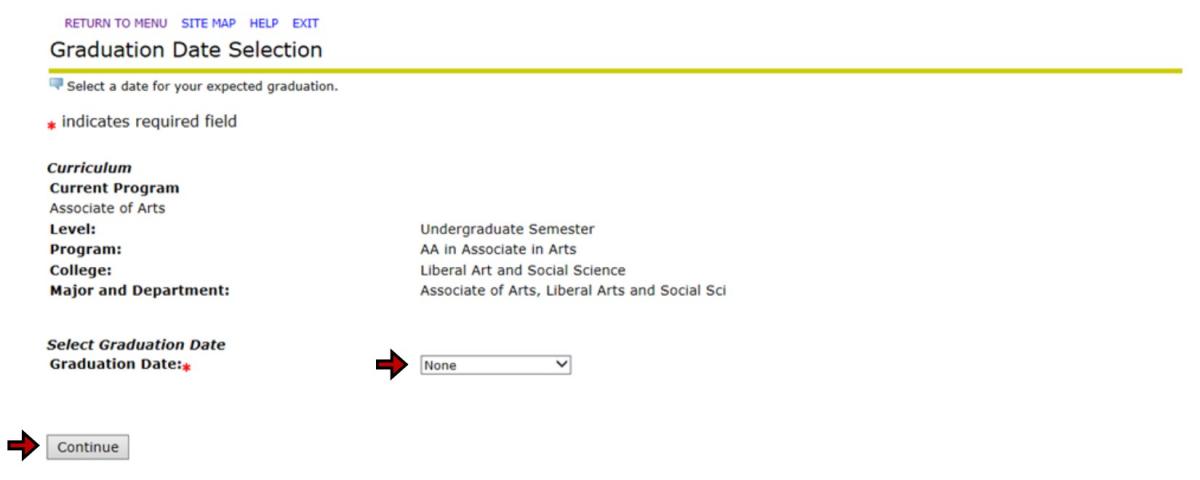Click the Graduation Date Selection page heading

pos(186,49)
